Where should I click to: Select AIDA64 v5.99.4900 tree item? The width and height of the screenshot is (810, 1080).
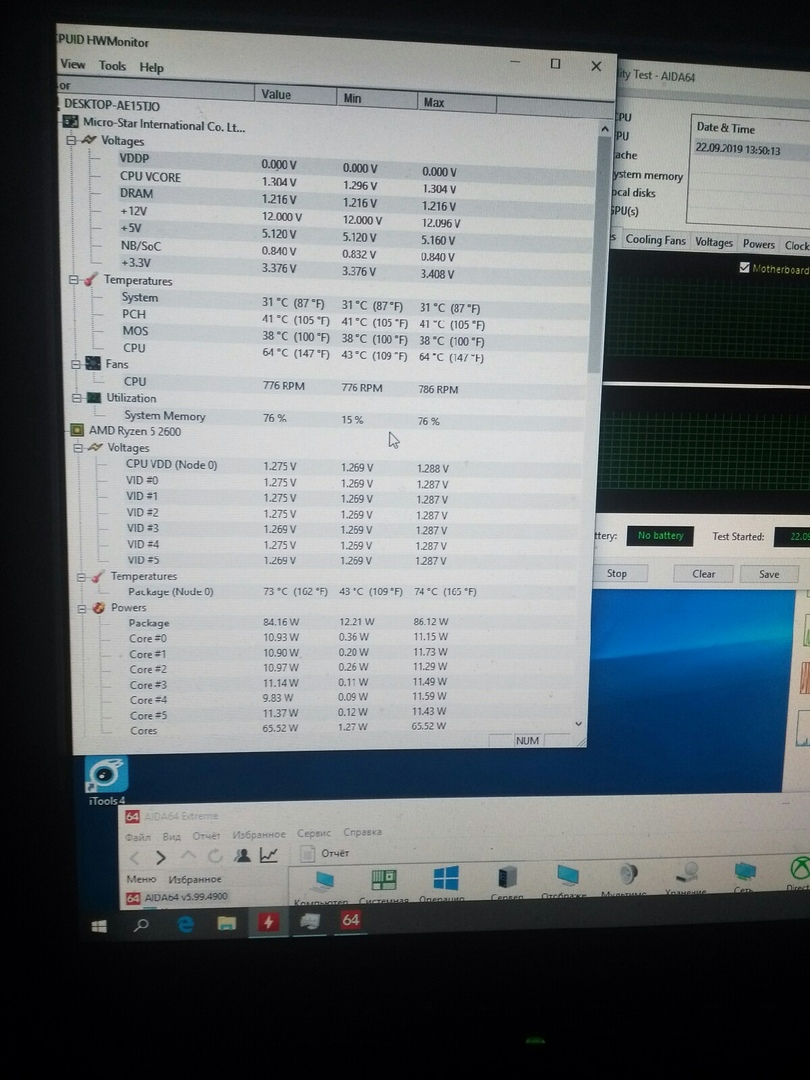pos(177,897)
